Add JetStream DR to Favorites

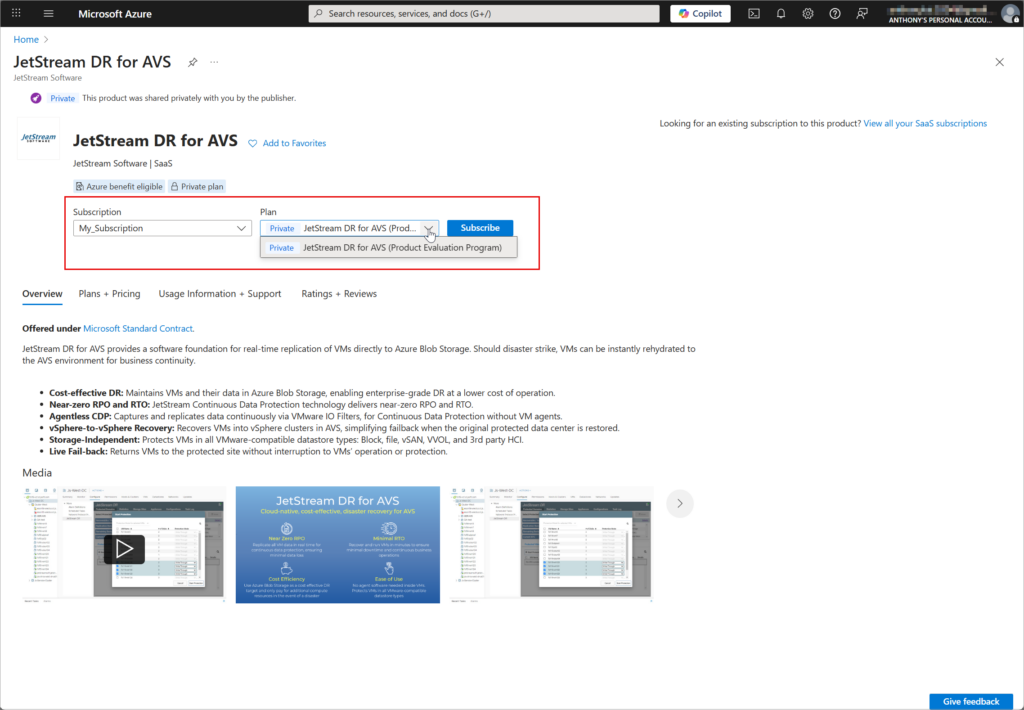[x=287, y=143]
